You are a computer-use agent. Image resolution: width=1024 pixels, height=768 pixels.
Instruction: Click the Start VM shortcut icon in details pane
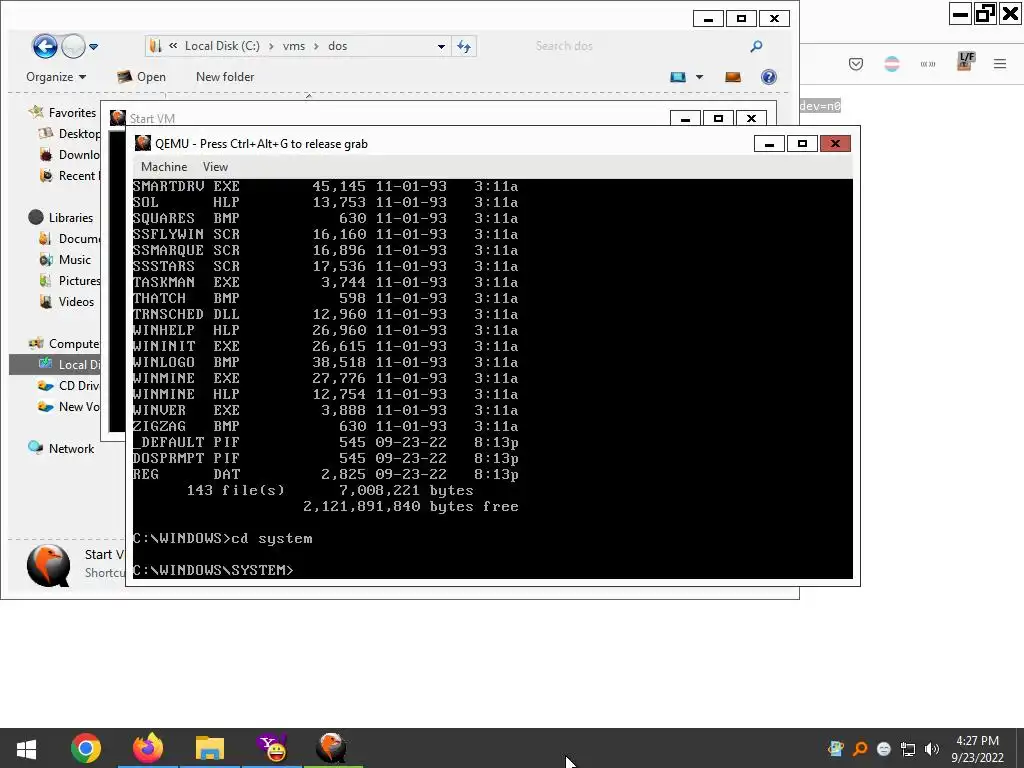48,565
